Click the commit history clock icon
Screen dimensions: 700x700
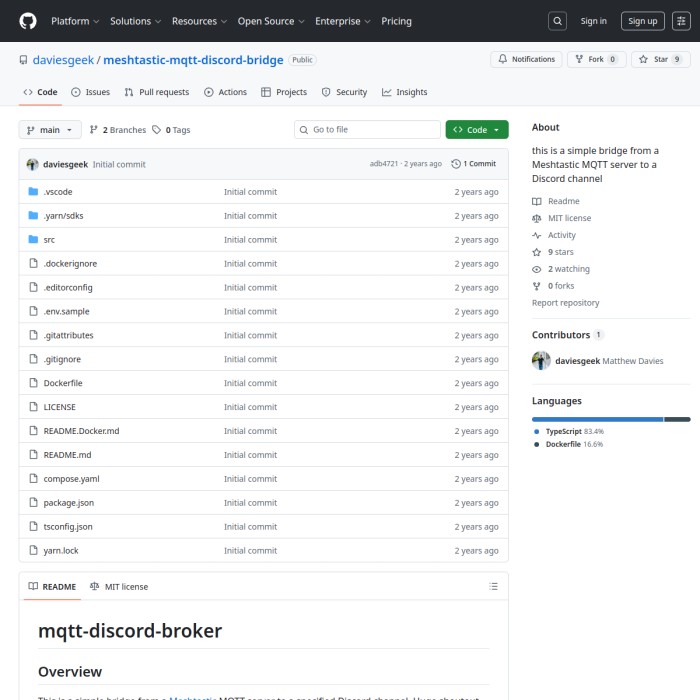(456, 164)
